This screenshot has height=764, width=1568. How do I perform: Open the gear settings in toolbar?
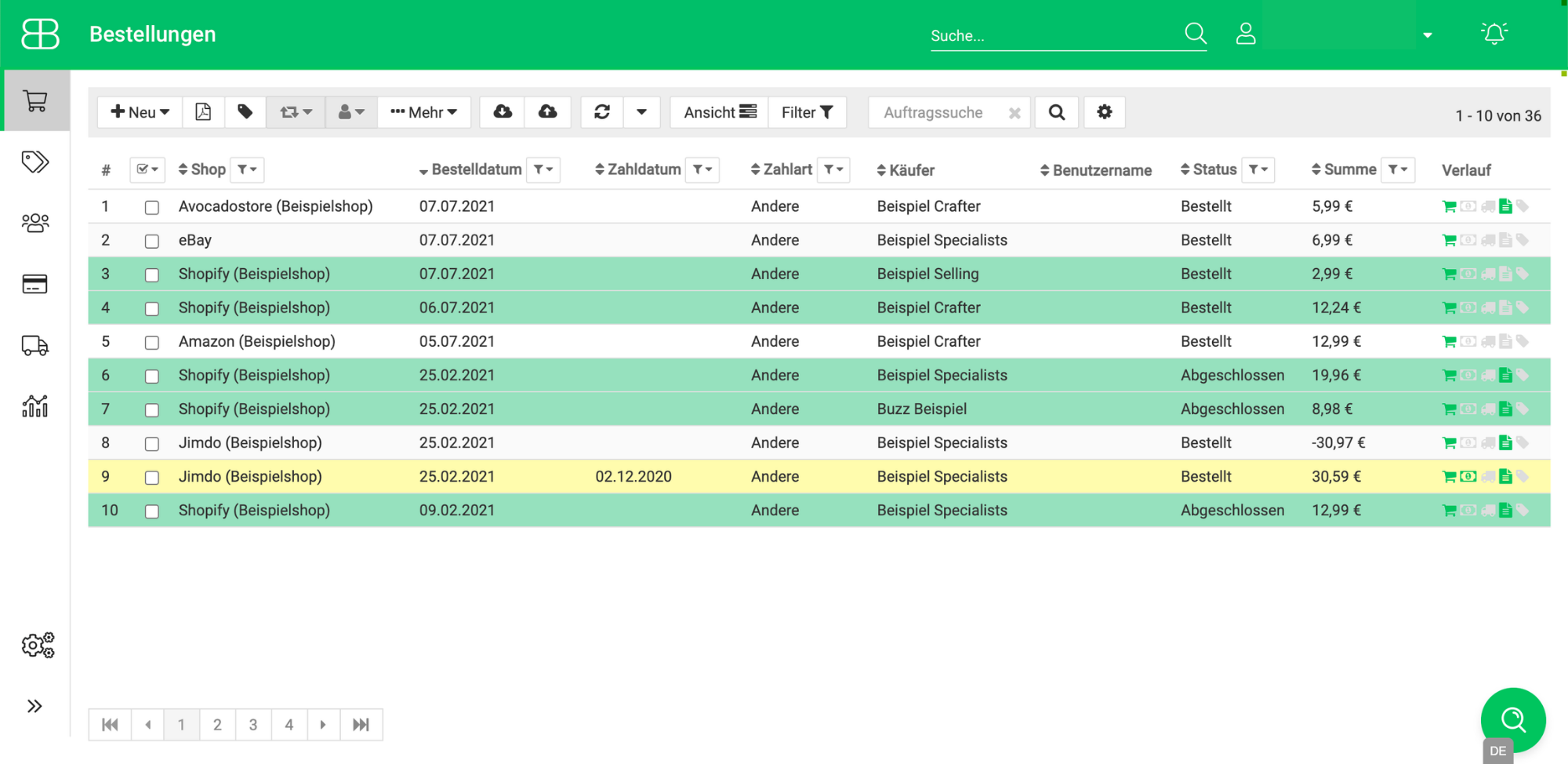pos(1105,112)
